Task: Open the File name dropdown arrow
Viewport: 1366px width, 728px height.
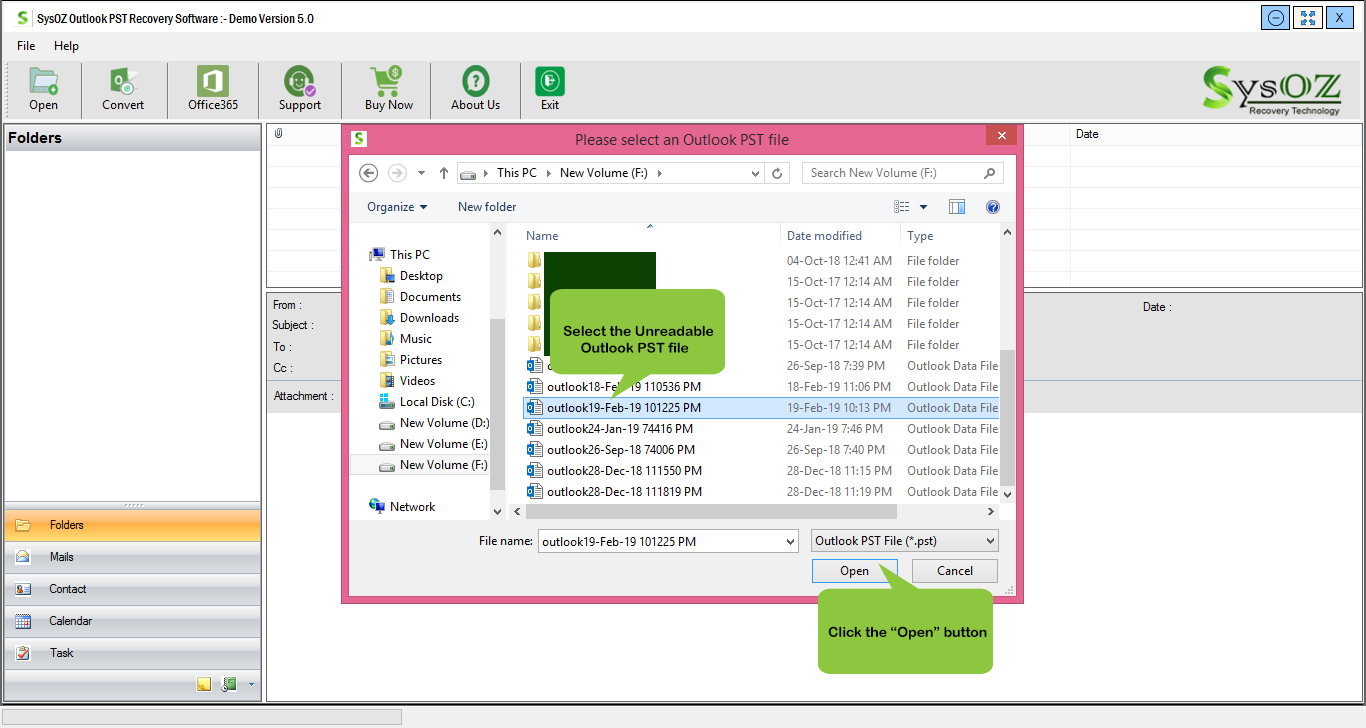Action: point(791,541)
